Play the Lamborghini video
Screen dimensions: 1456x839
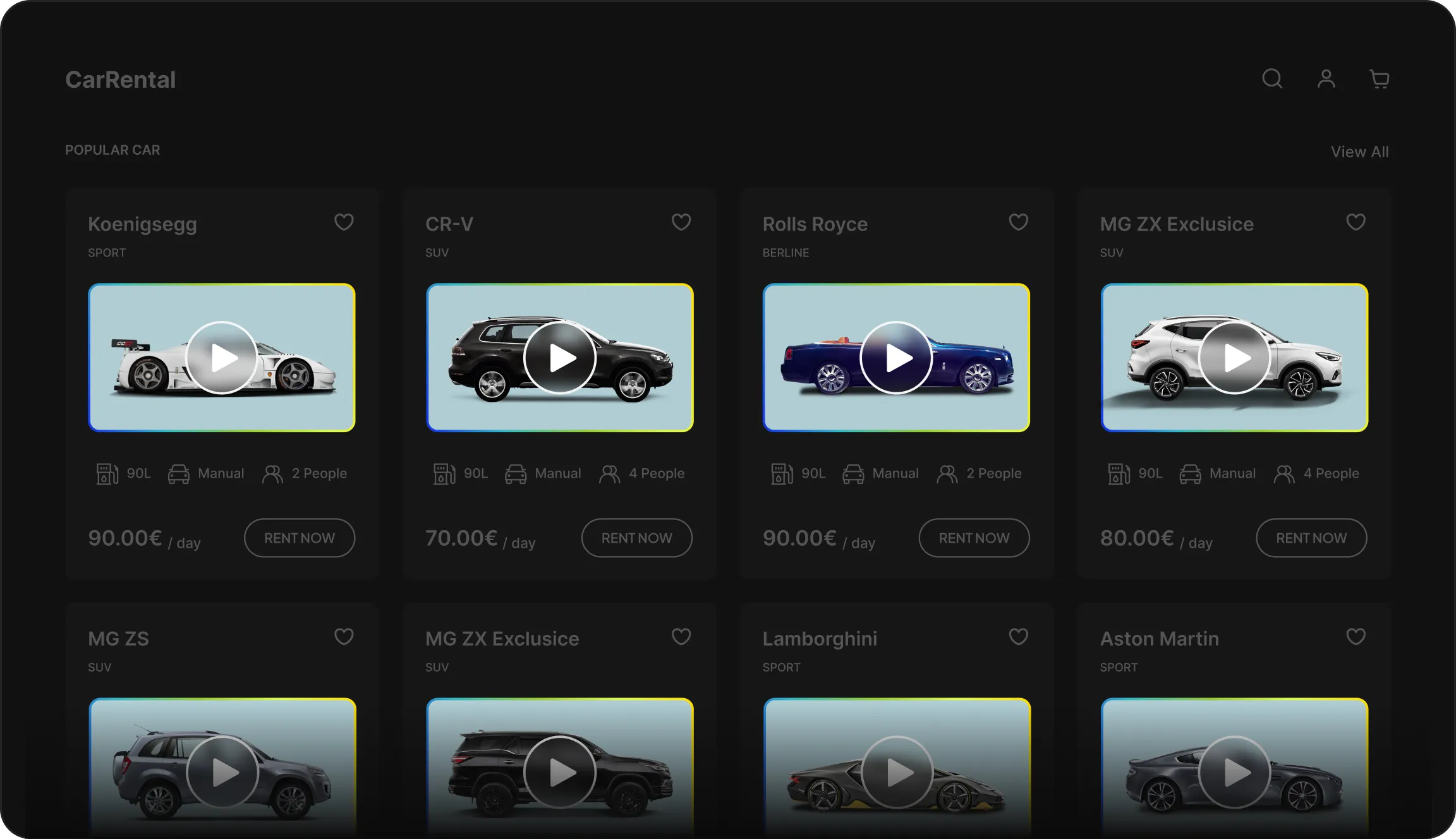click(897, 772)
